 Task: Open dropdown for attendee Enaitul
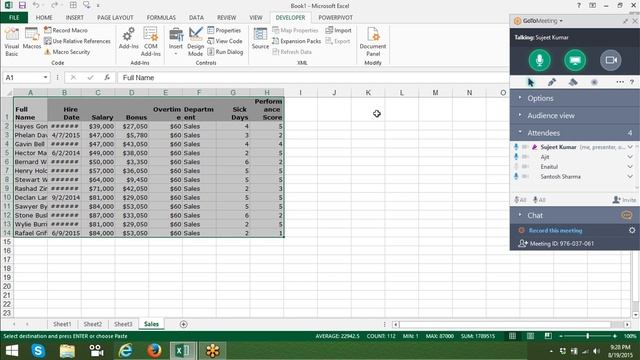[630, 167]
